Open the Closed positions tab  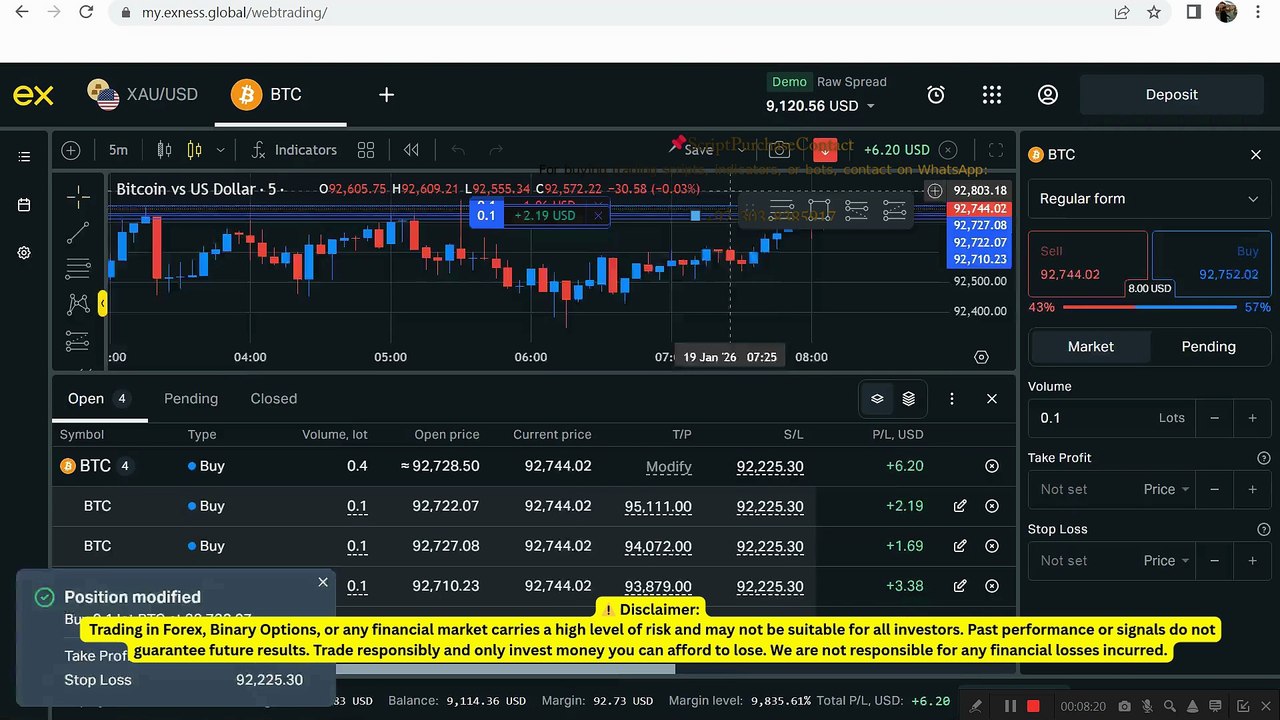pos(274,398)
